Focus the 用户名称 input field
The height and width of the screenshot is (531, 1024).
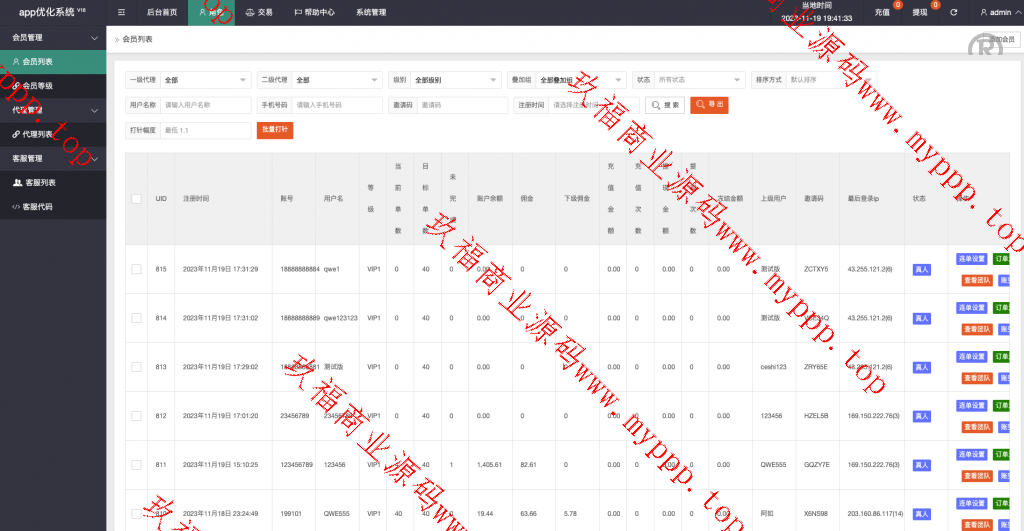click(205, 105)
